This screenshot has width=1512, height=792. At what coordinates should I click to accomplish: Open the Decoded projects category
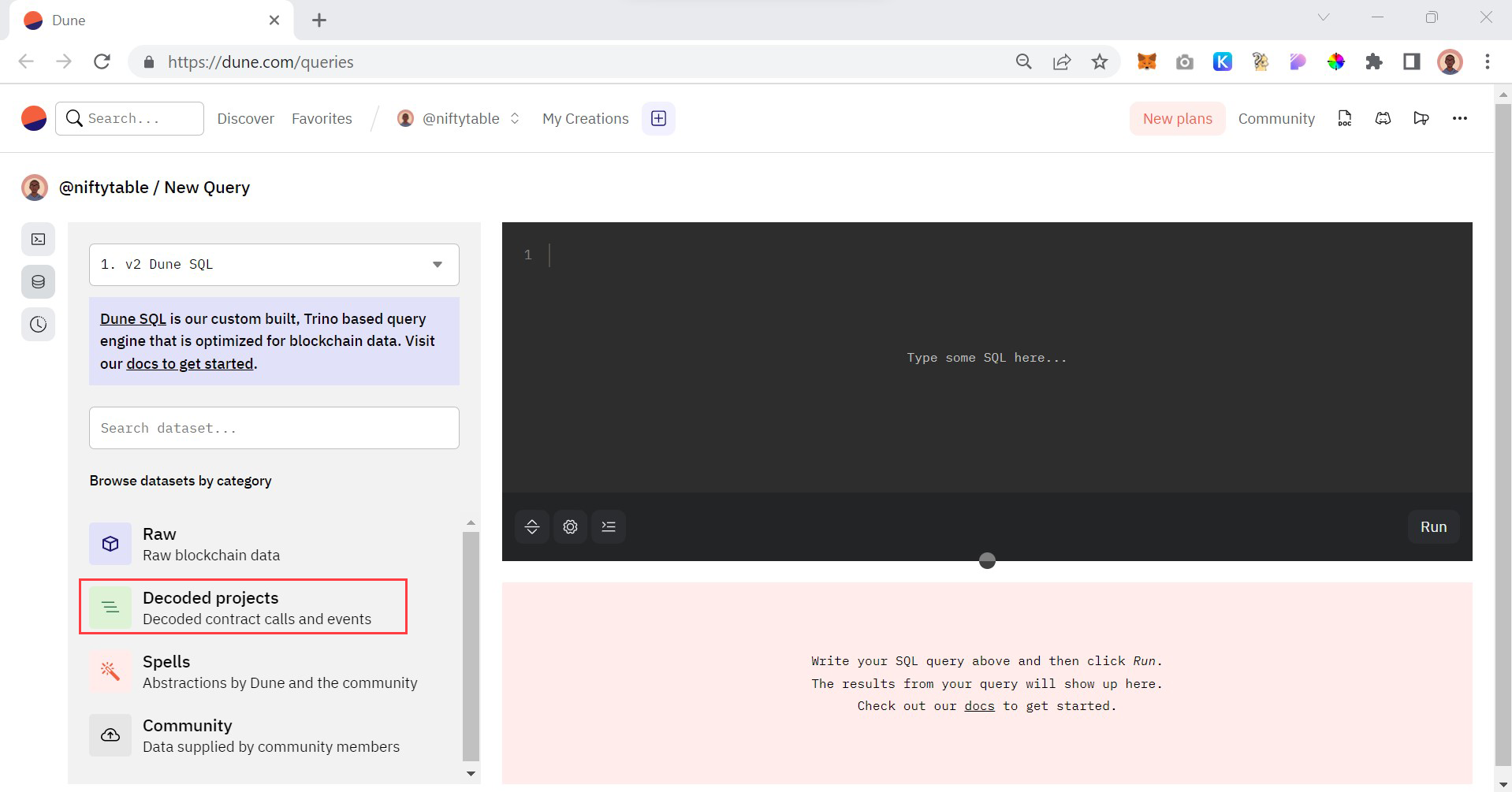coord(243,608)
